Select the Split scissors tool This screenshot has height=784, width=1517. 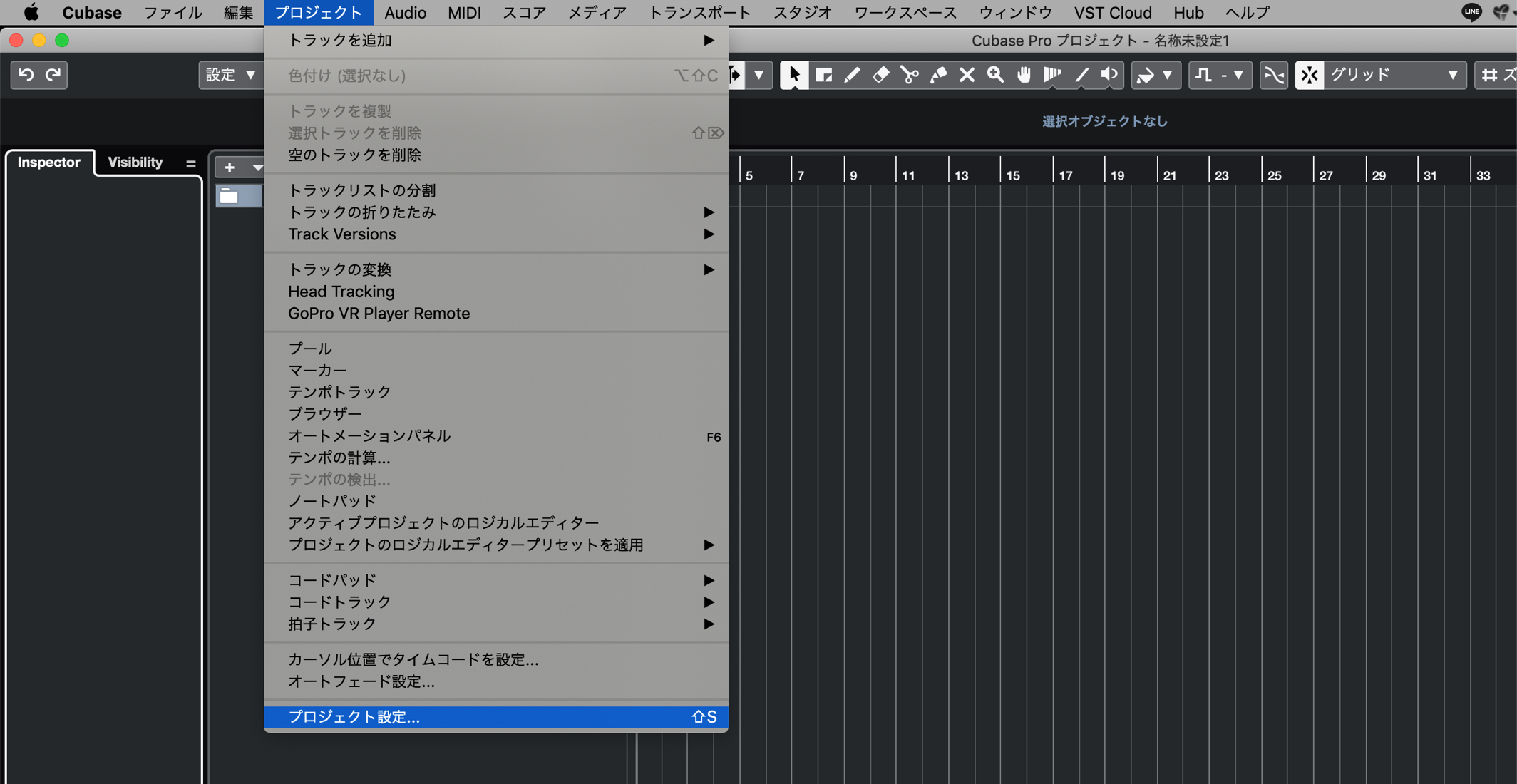[910, 75]
